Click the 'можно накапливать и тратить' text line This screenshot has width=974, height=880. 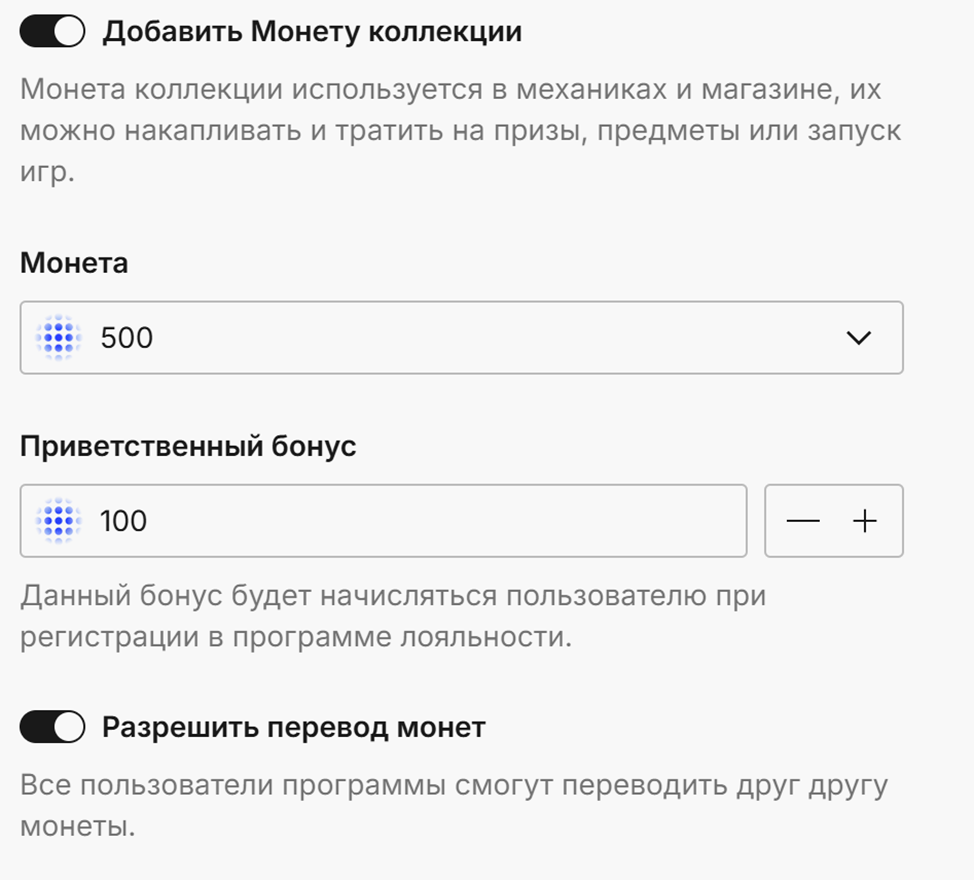click(x=460, y=131)
